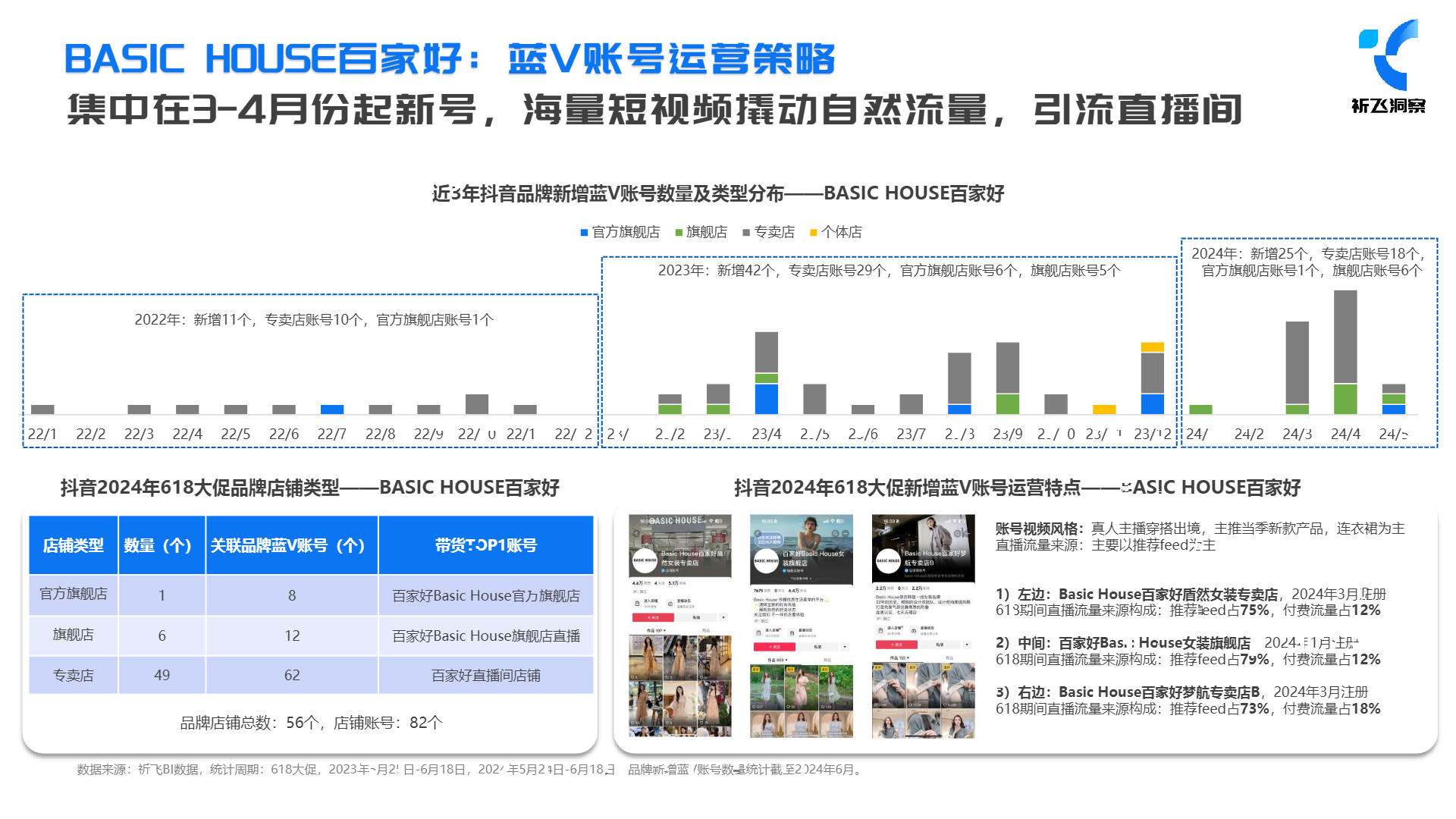Click the axis label 23/7

pyautogui.click(x=911, y=435)
